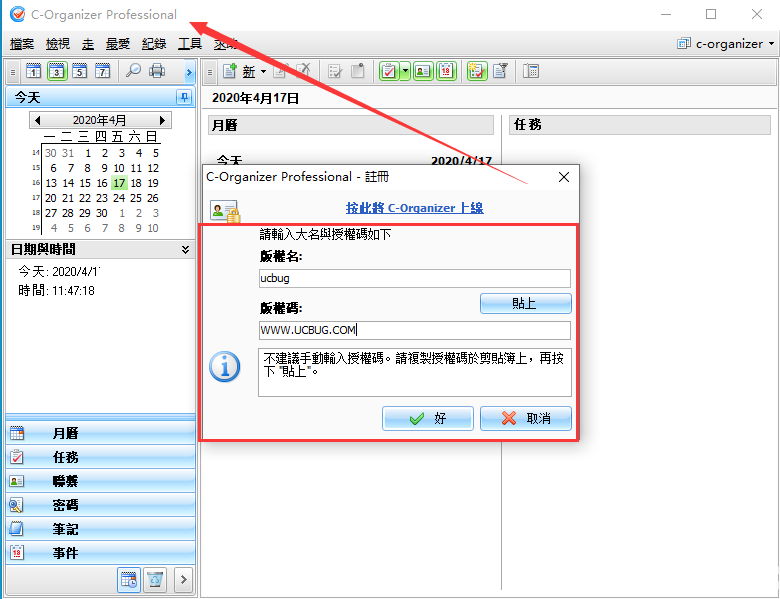Click the checklist mark-complete icon
780x599 pixels.
[x=335, y=71]
